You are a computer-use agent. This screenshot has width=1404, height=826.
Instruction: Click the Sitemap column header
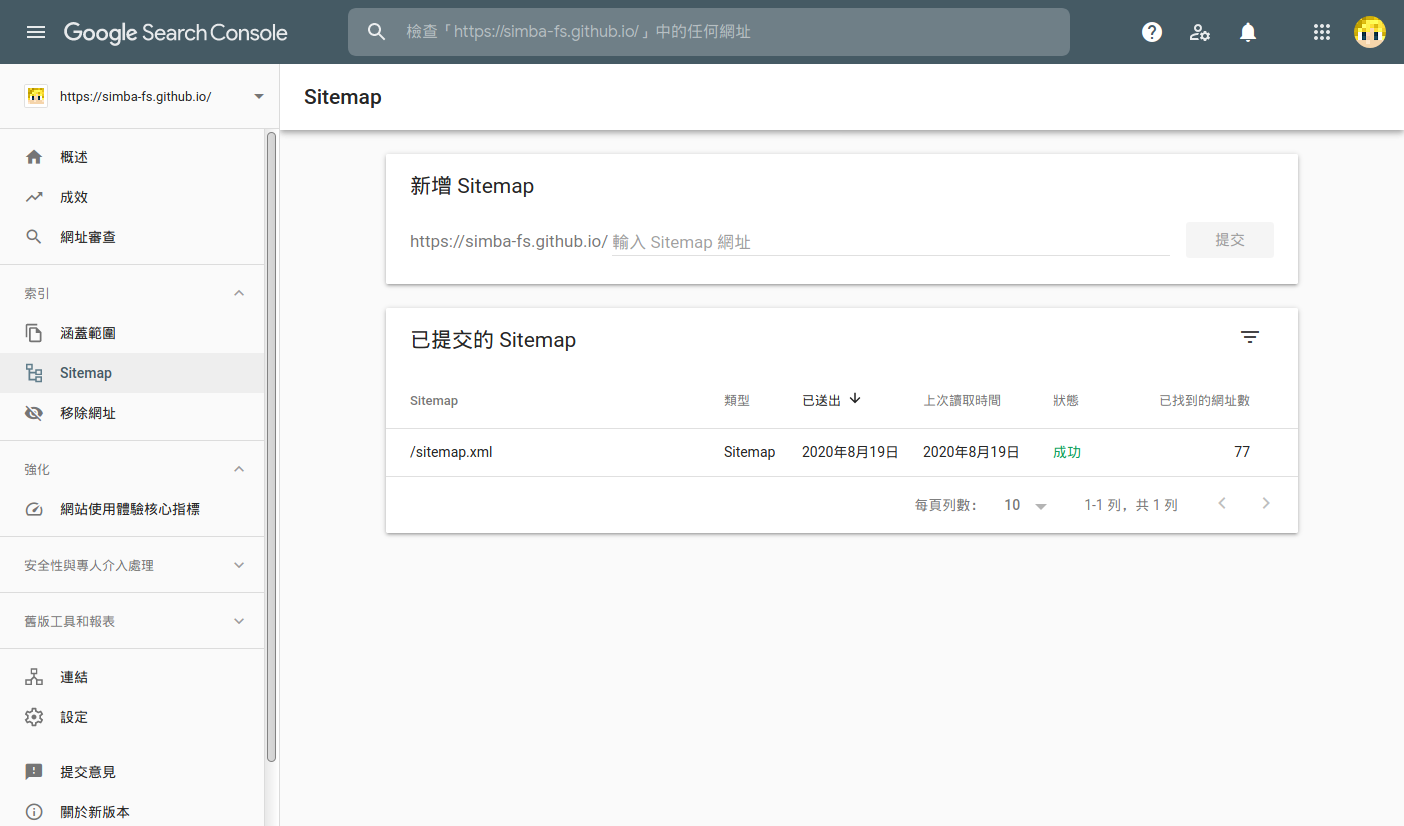pyautogui.click(x=434, y=400)
